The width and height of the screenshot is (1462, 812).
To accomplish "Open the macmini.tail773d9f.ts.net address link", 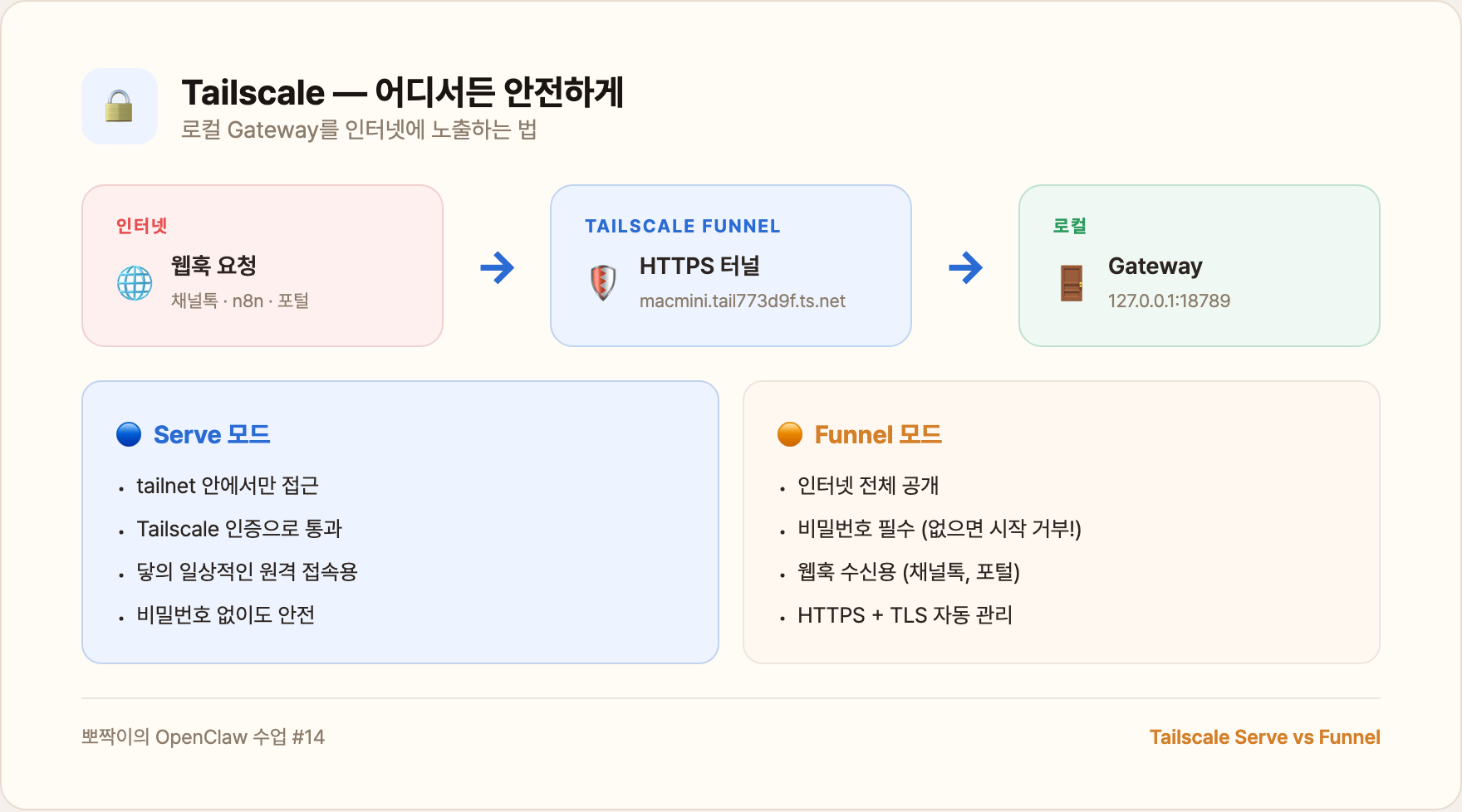I will [742, 301].
